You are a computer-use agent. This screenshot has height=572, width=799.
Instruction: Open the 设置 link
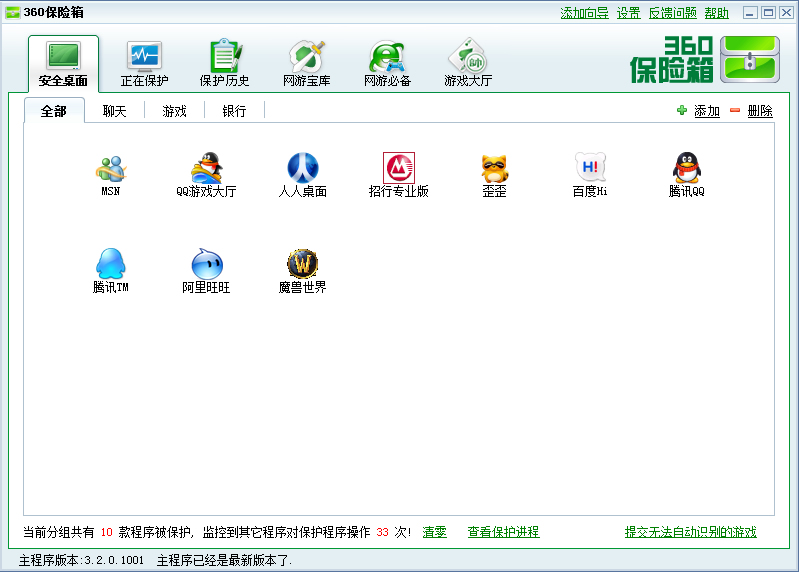tap(628, 13)
